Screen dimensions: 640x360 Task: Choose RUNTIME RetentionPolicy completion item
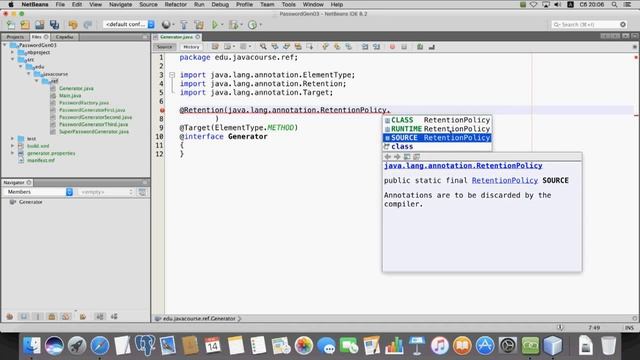(x=437, y=129)
